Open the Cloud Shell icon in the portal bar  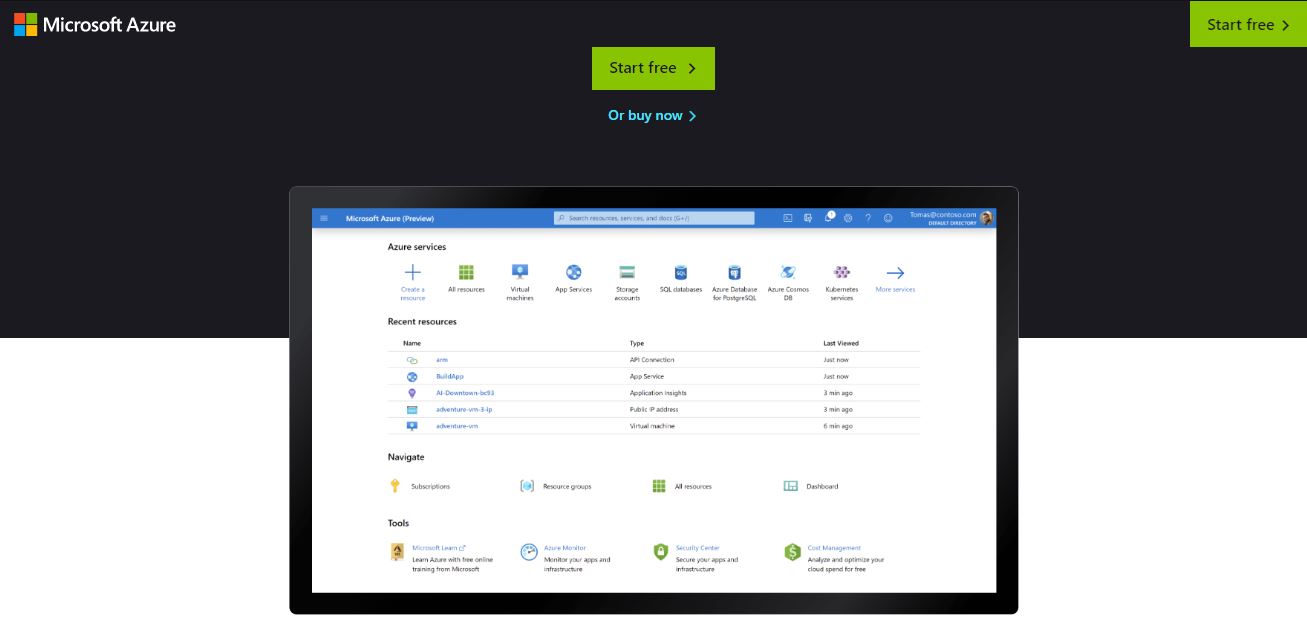[788, 218]
